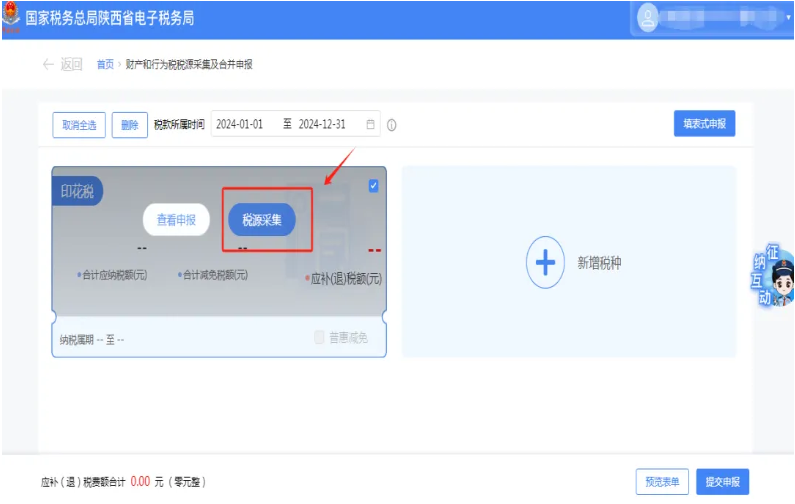795x504 pixels.
Task: Click 查看申报 on stamp tax card
Action: (x=176, y=220)
